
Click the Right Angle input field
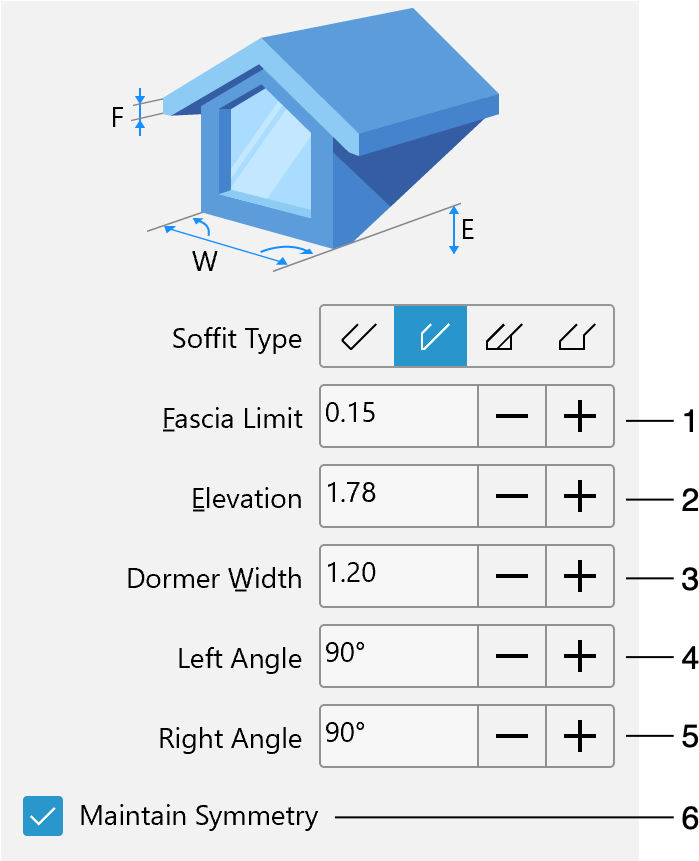[x=399, y=736]
